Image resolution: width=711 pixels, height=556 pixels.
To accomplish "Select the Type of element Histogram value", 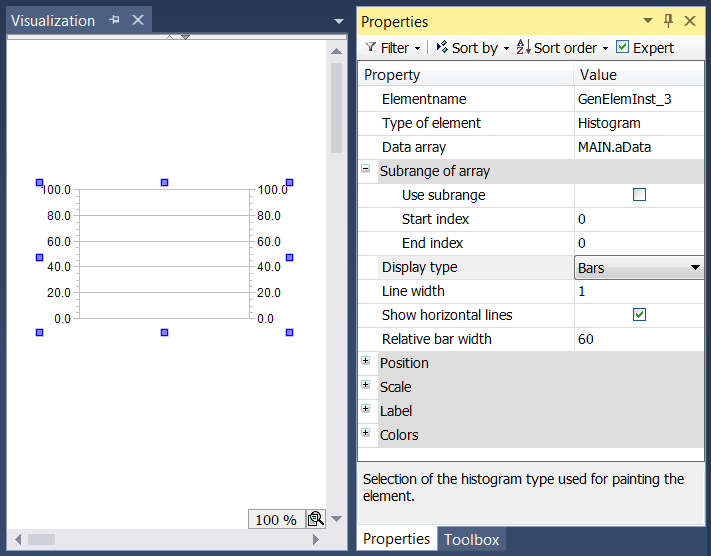I will pos(639,123).
